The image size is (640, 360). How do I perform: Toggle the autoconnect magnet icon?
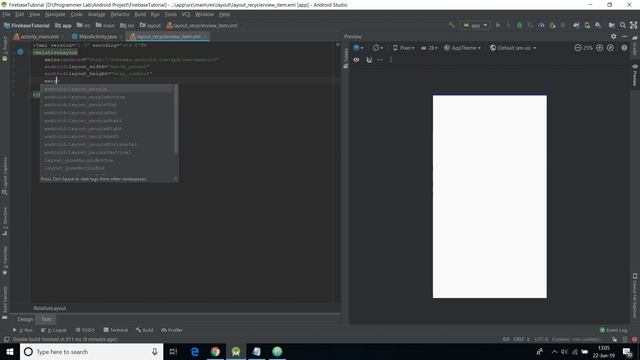[x=369, y=60]
